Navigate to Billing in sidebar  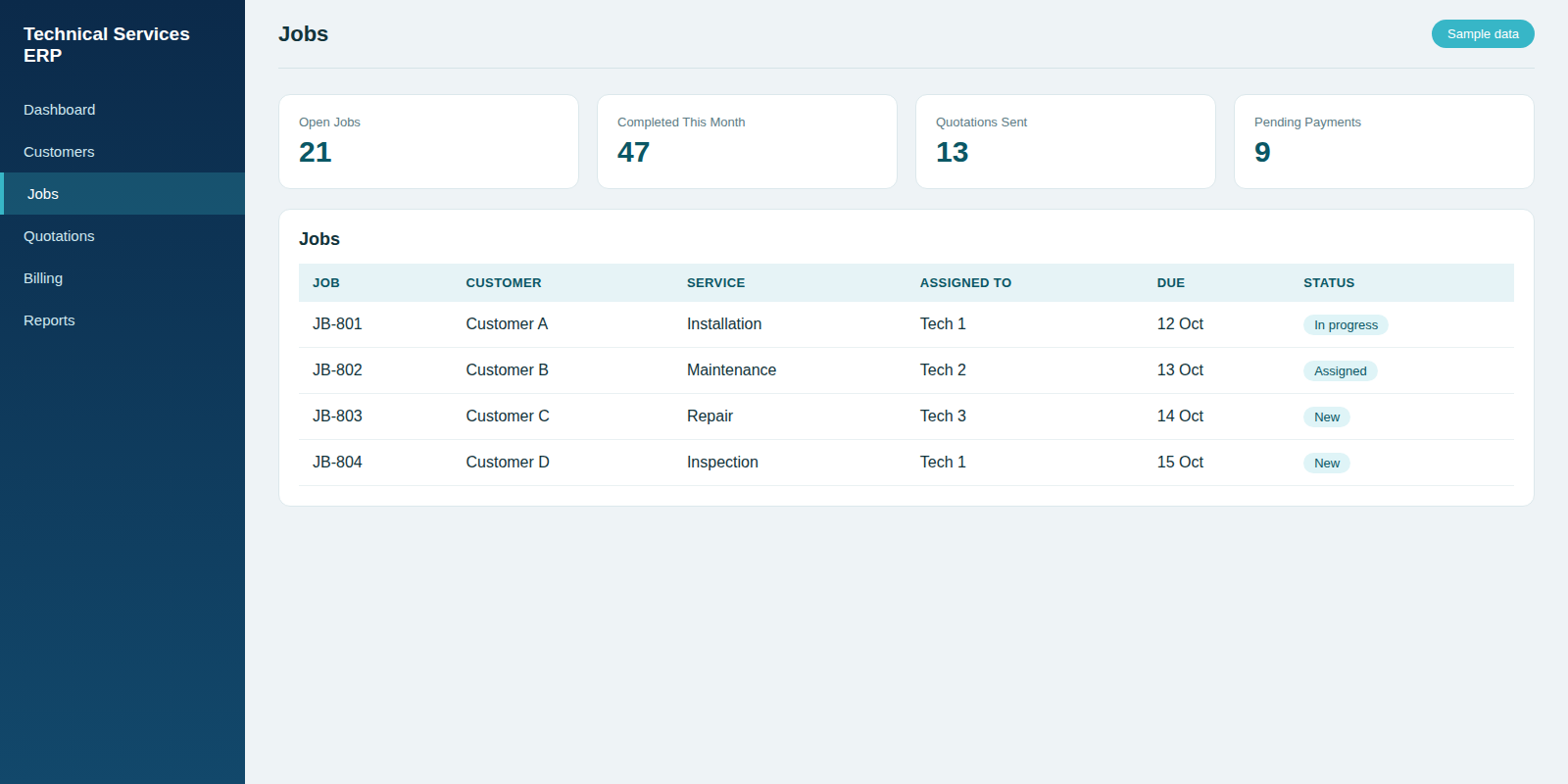click(x=122, y=278)
